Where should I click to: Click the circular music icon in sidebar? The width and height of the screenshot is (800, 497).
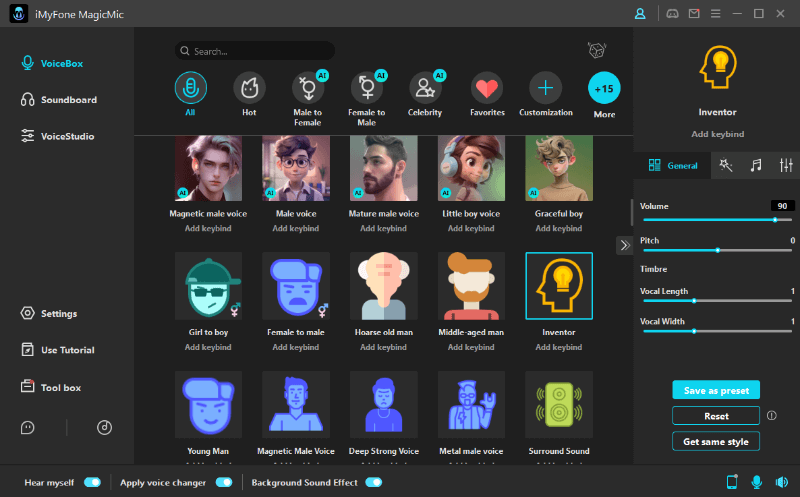(105, 428)
